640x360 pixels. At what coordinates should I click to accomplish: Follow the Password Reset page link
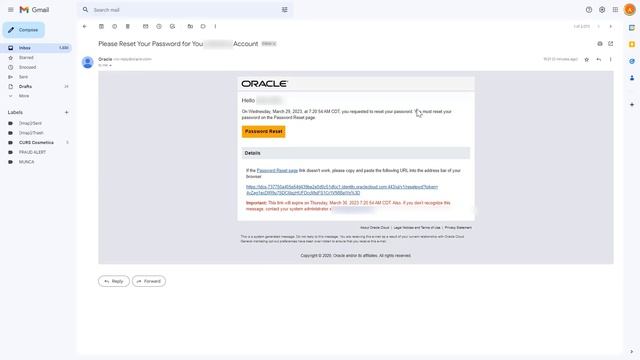click(277, 171)
